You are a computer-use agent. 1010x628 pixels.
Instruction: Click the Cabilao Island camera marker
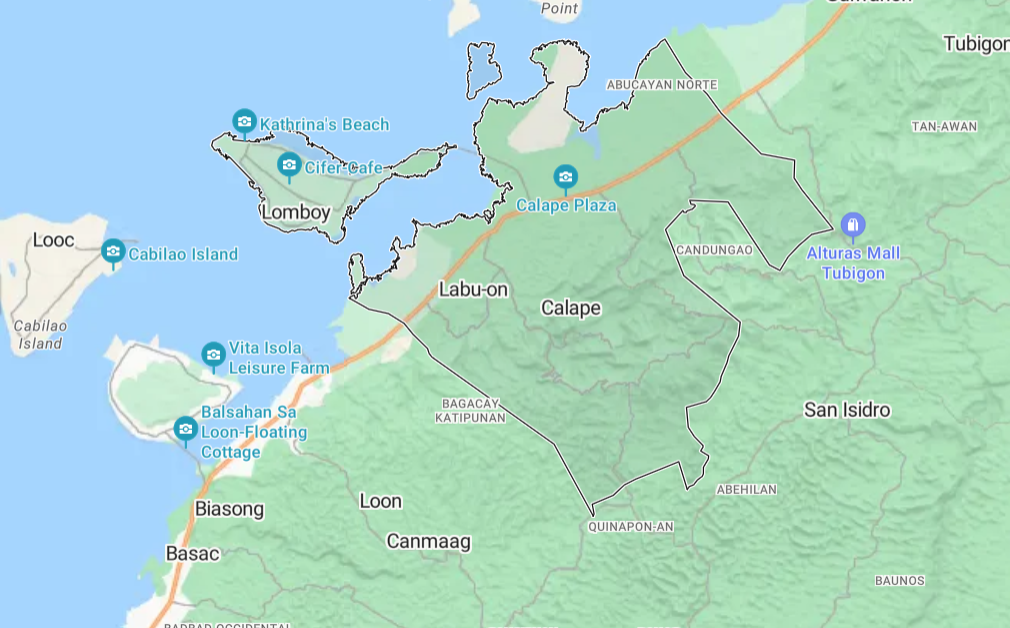113,251
